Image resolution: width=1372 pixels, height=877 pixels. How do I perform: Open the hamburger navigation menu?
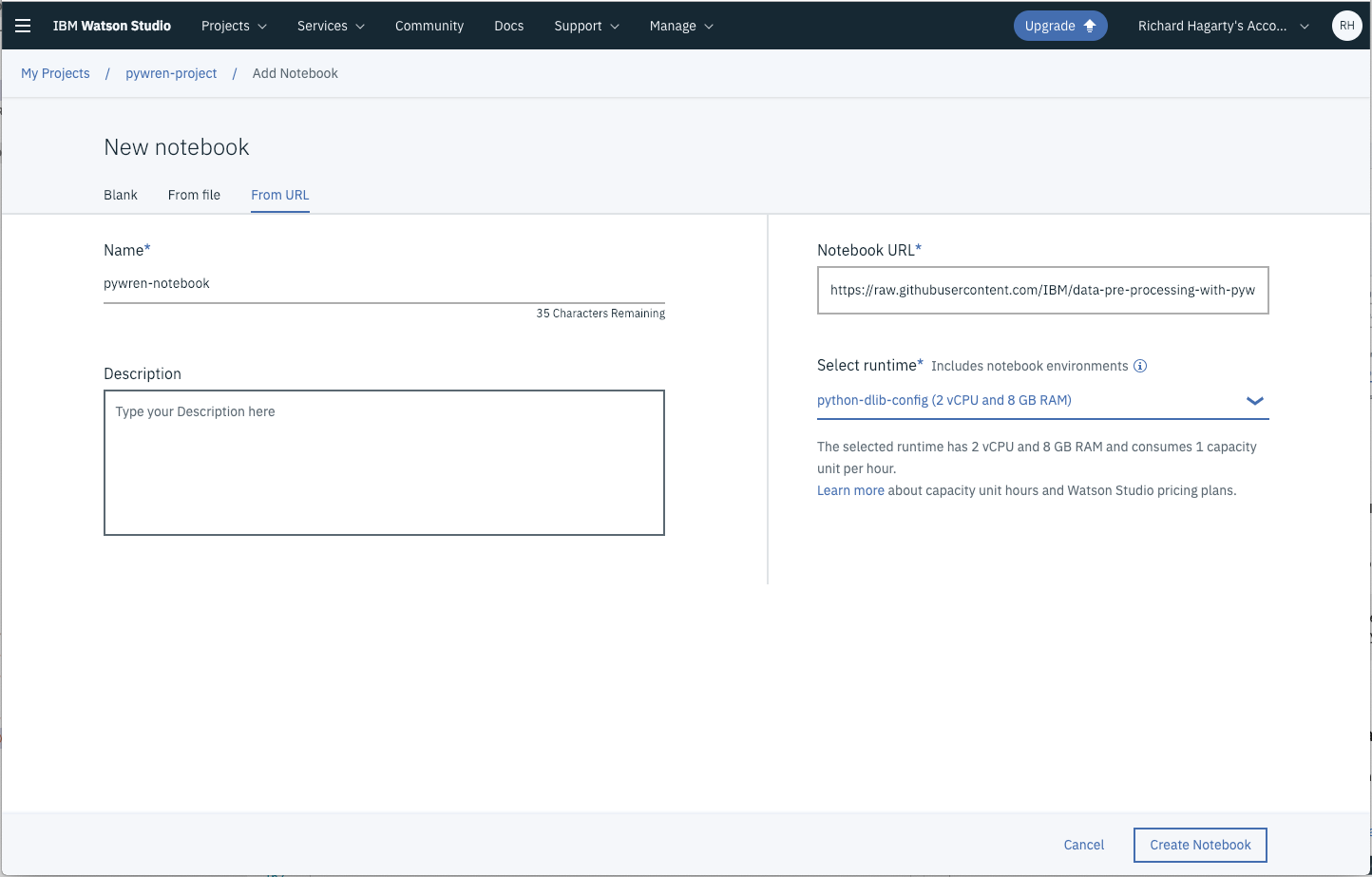click(23, 26)
